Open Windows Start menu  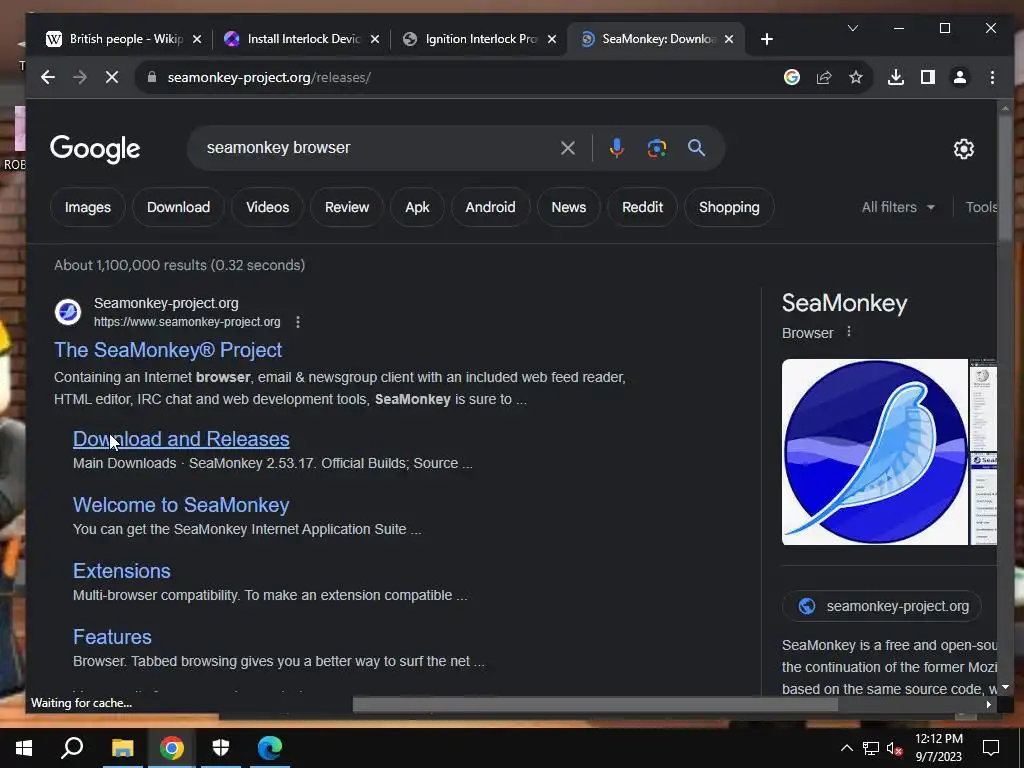click(x=24, y=748)
